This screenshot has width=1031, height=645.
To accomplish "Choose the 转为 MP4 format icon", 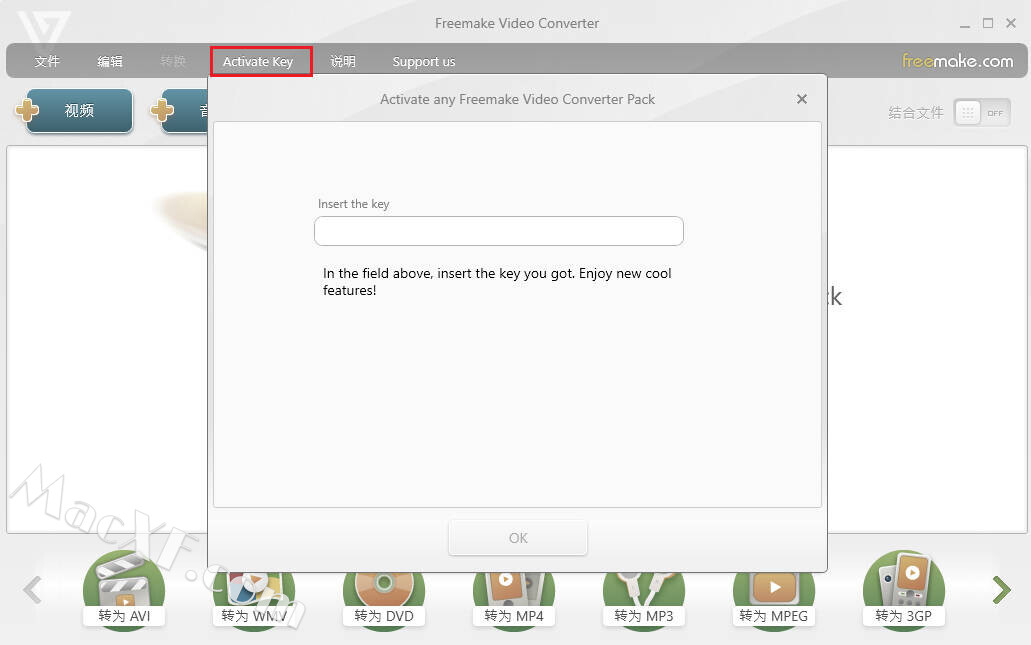I will [514, 600].
